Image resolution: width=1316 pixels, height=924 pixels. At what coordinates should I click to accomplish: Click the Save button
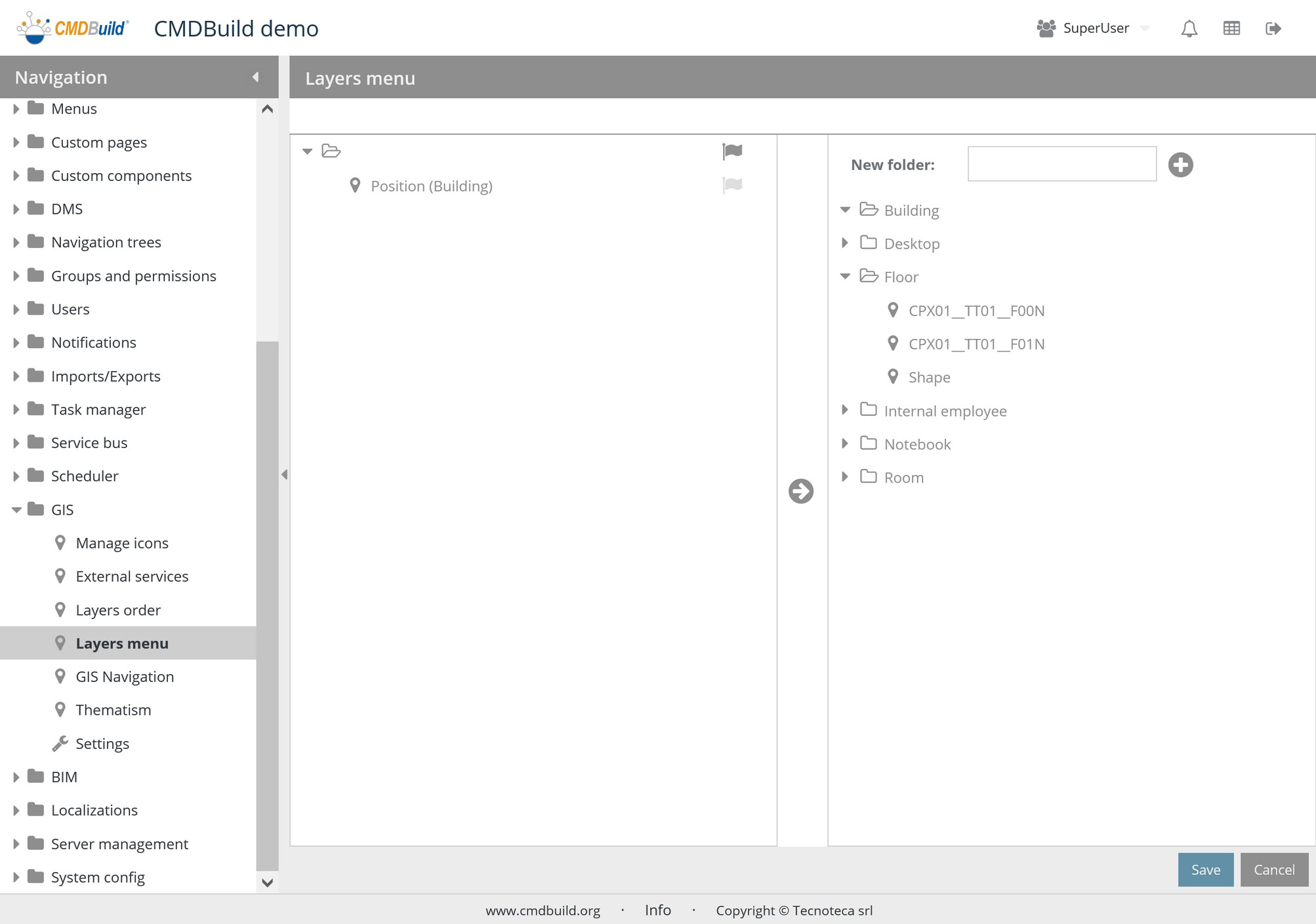pos(1205,870)
